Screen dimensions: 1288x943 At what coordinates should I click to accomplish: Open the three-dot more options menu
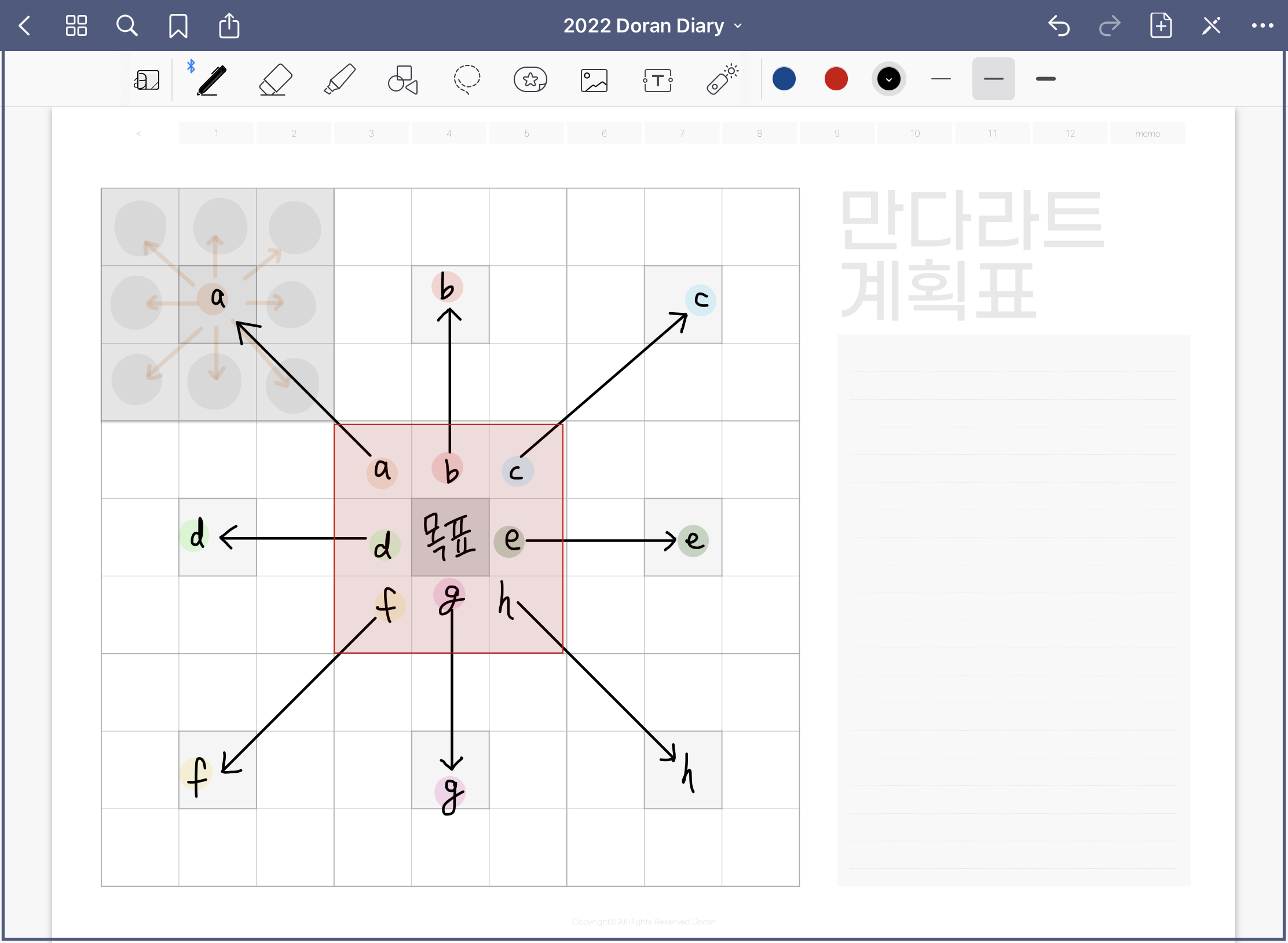point(1262,26)
